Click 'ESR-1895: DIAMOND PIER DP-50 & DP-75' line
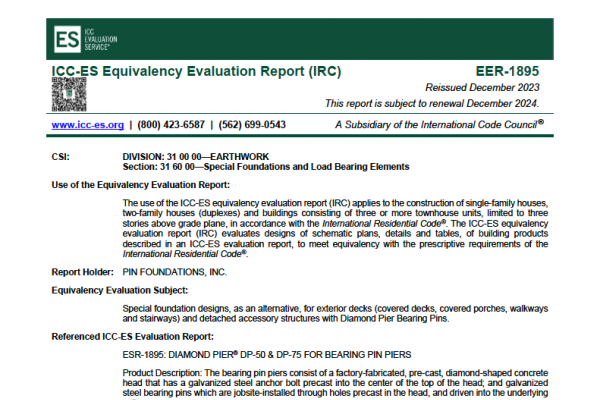600x400 pixels. pos(267,355)
